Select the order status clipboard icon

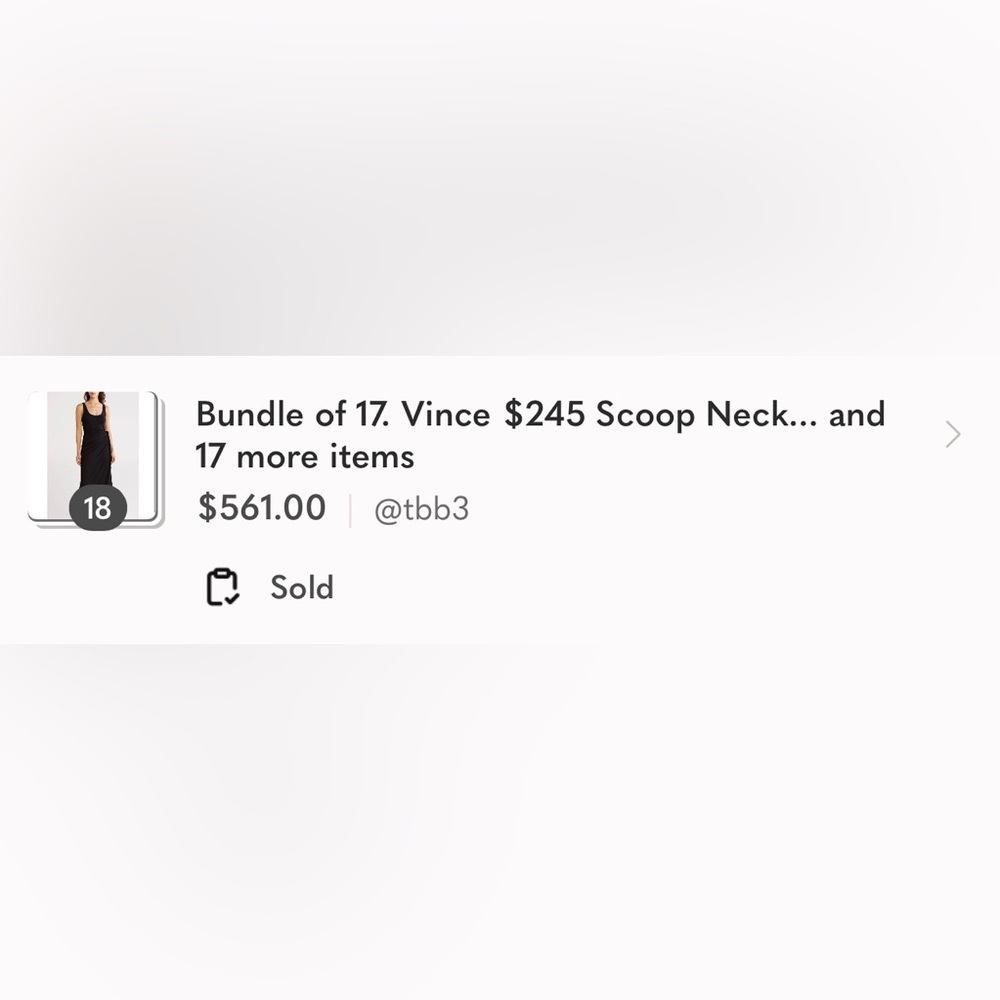[224, 587]
